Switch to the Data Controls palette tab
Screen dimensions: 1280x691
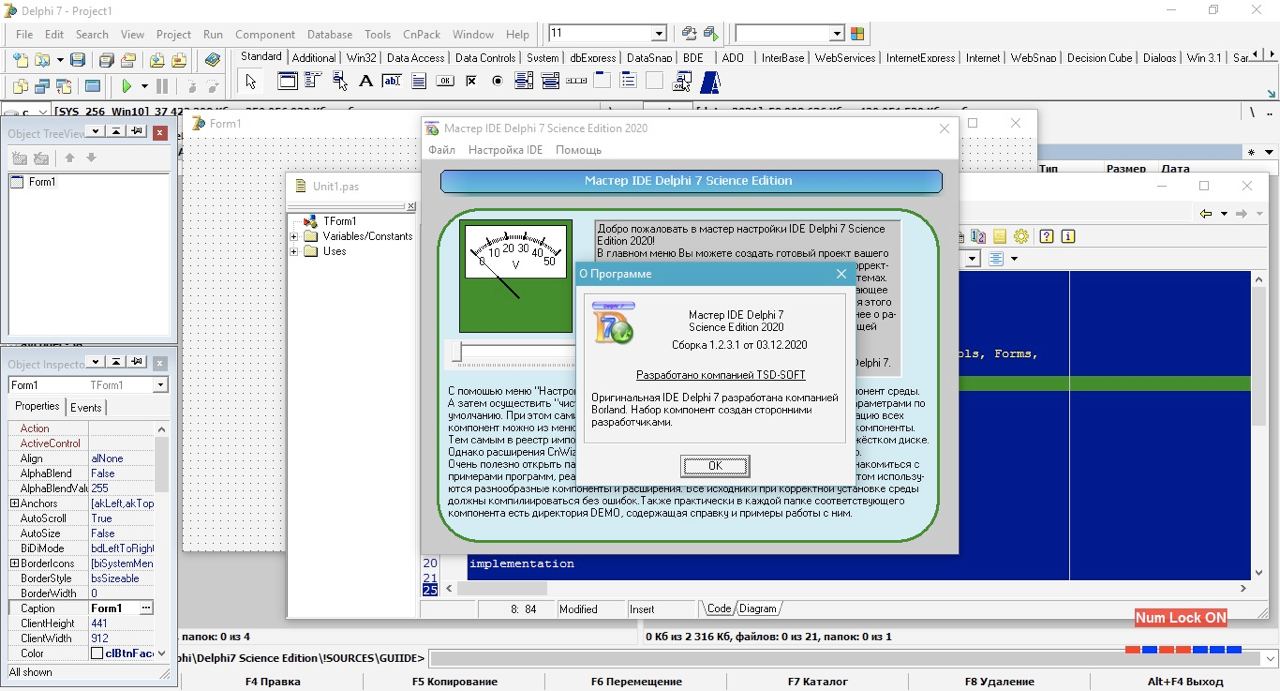[485, 58]
